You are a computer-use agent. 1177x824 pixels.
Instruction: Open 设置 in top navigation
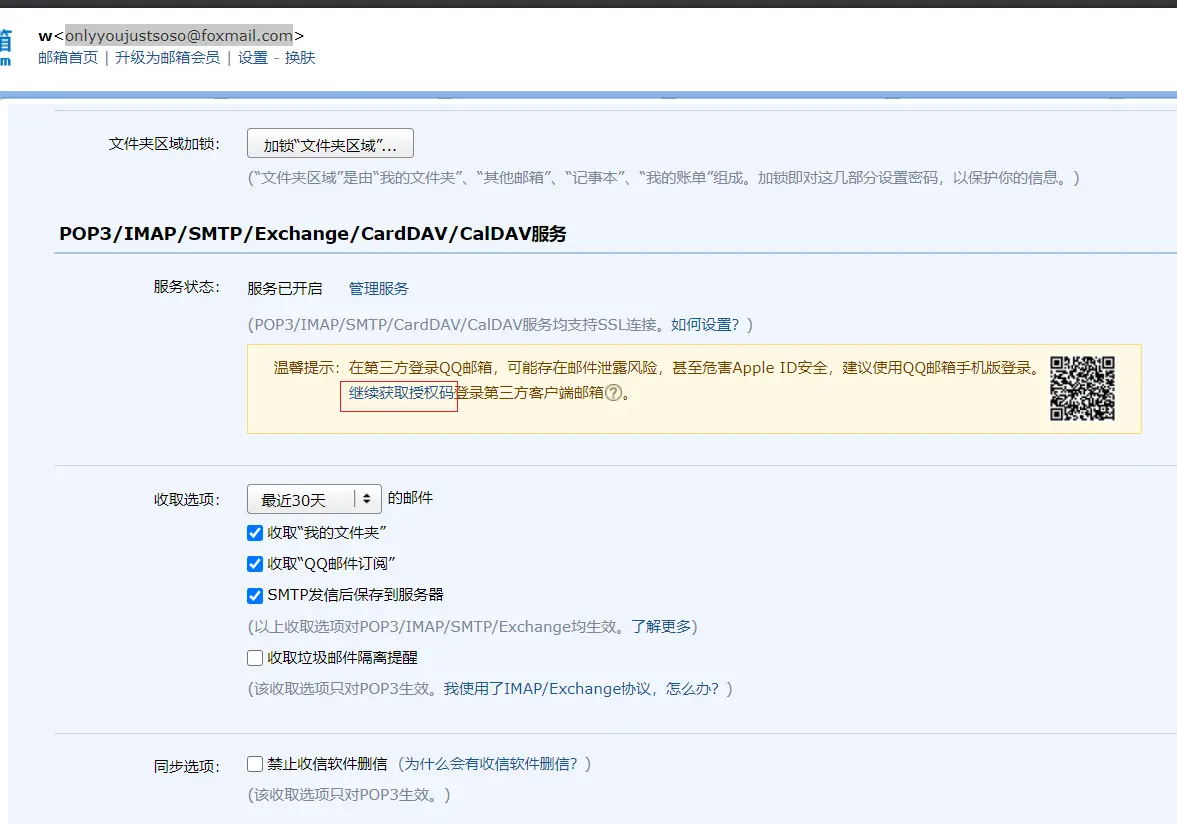pyautogui.click(x=252, y=58)
